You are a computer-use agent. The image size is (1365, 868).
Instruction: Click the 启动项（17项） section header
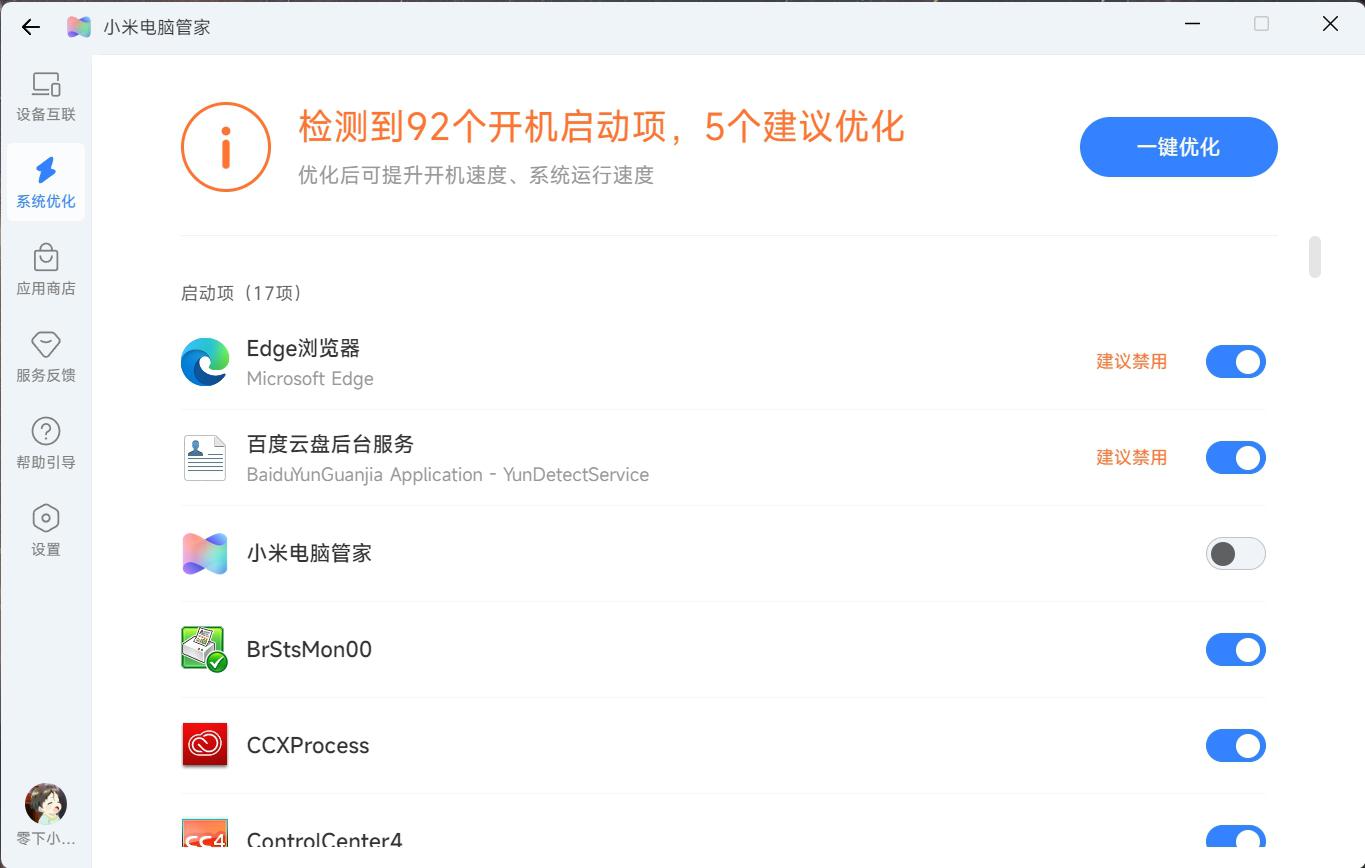pyautogui.click(x=241, y=293)
